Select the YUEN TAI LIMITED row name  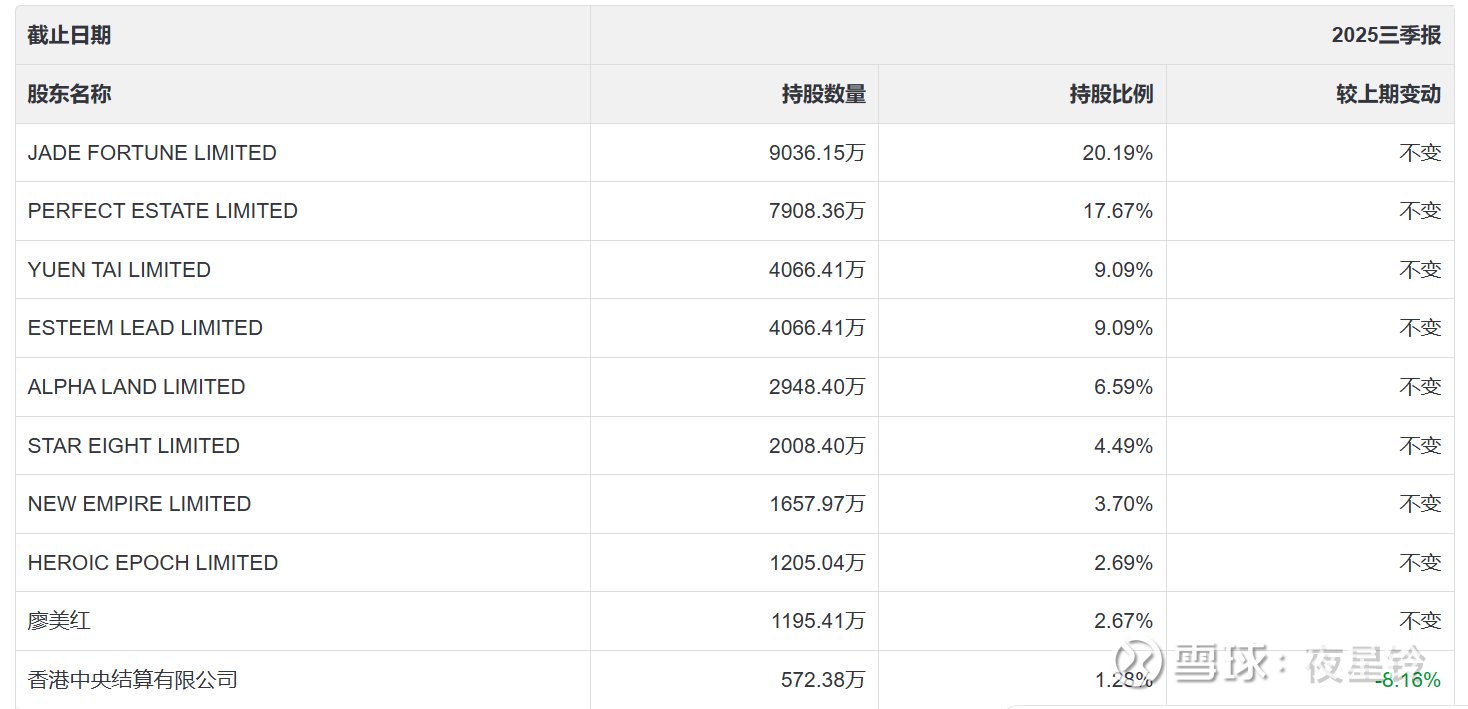pos(119,270)
